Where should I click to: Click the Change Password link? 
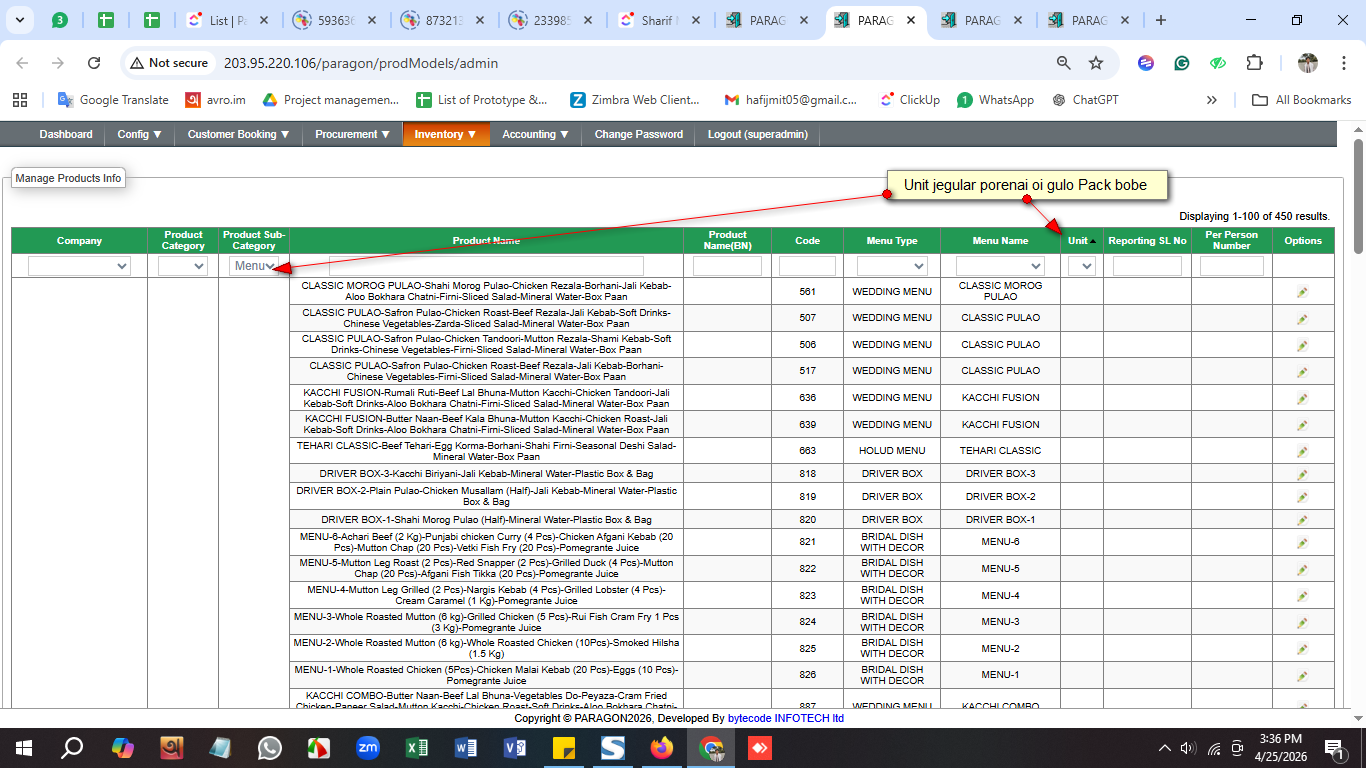coord(638,134)
